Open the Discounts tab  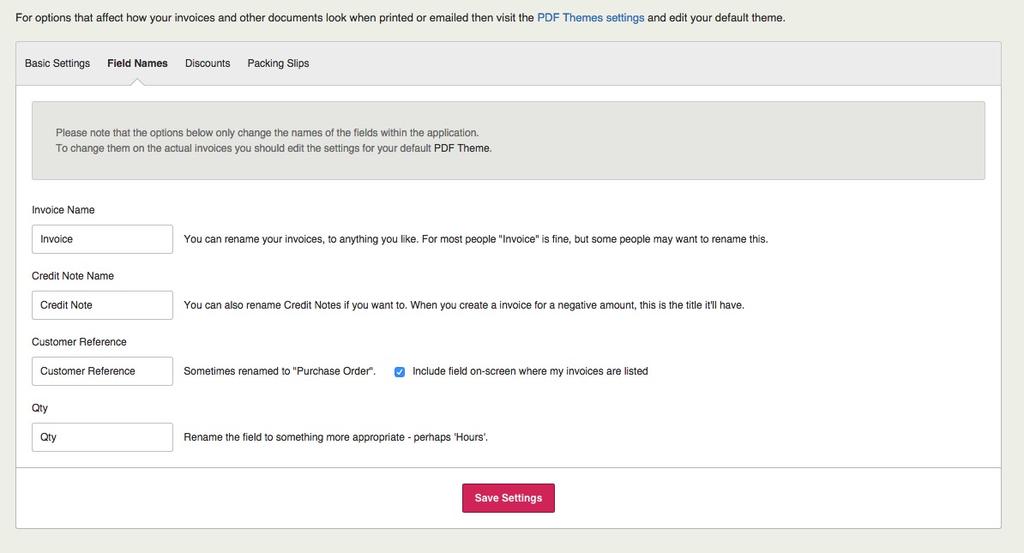pos(207,63)
